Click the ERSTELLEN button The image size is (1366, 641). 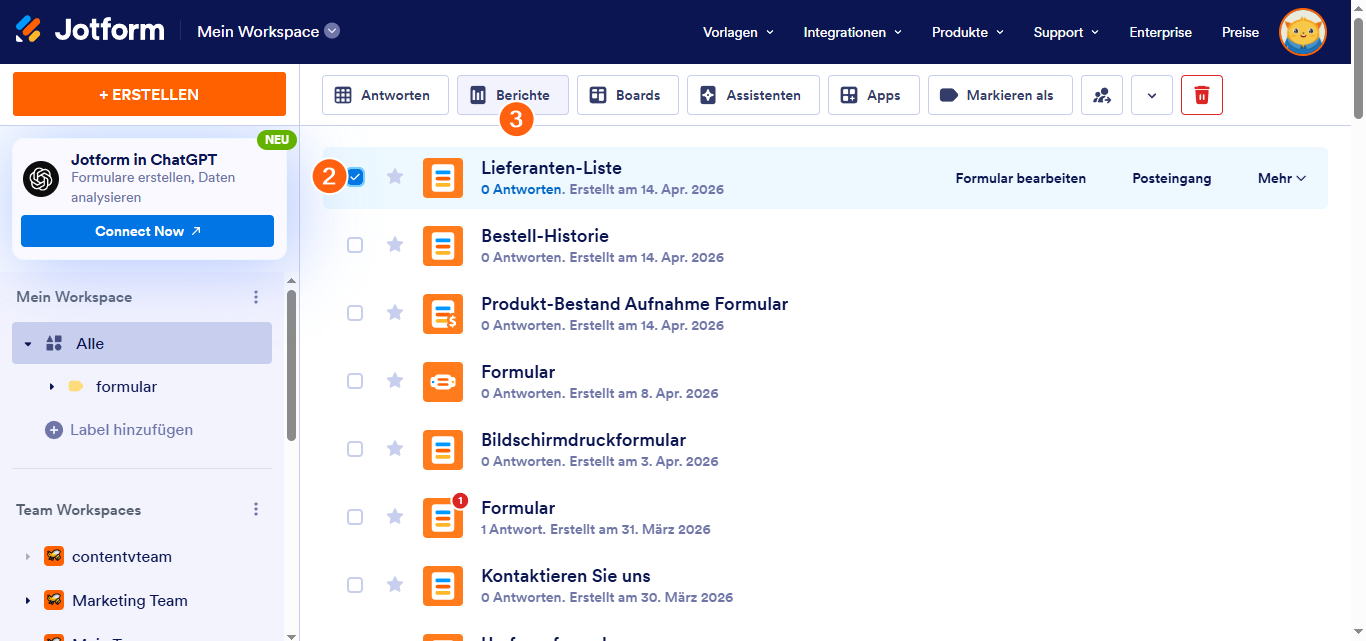[x=148, y=94]
